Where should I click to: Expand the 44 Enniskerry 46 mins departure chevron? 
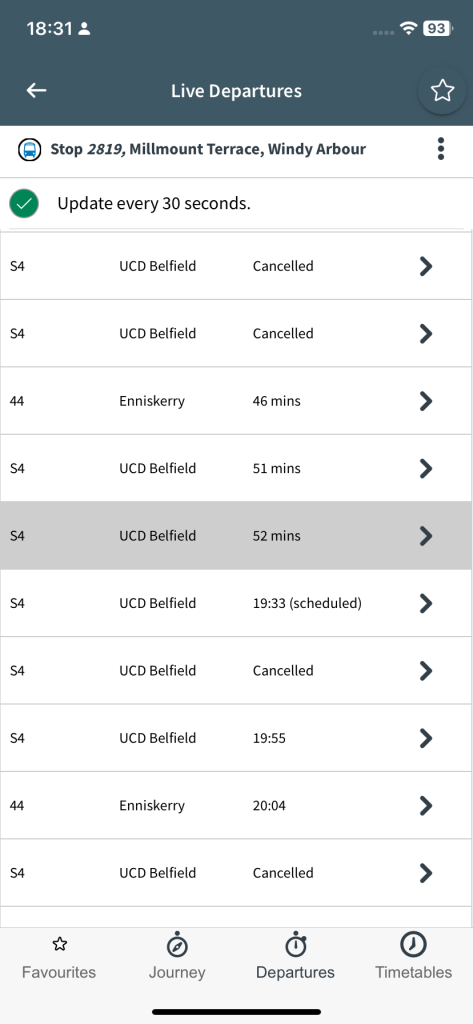(426, 401)
